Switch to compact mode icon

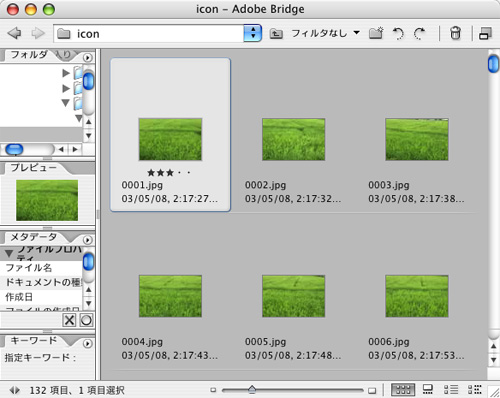485,33
